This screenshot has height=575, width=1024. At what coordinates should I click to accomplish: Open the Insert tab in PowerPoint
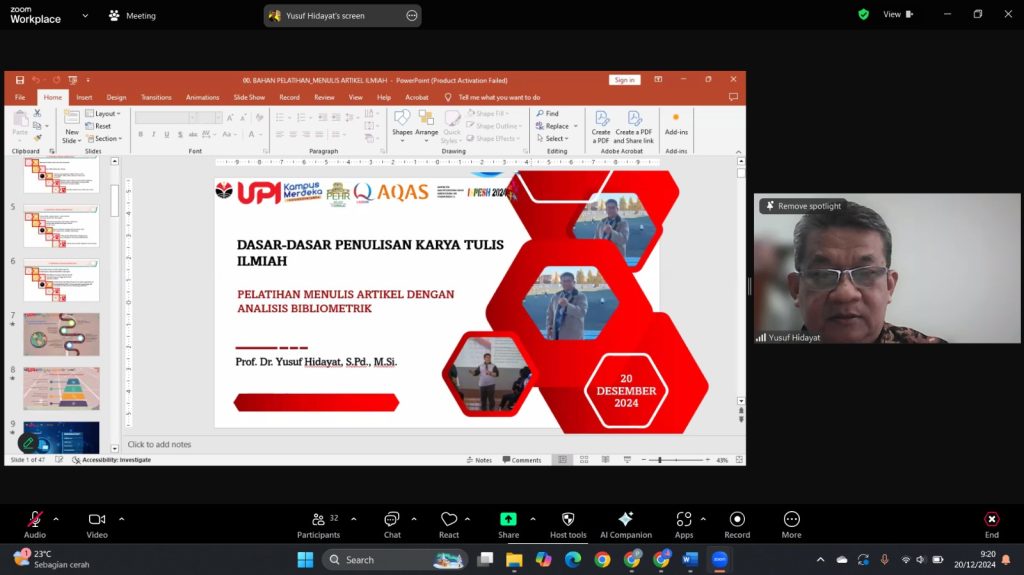pos(84,97)
